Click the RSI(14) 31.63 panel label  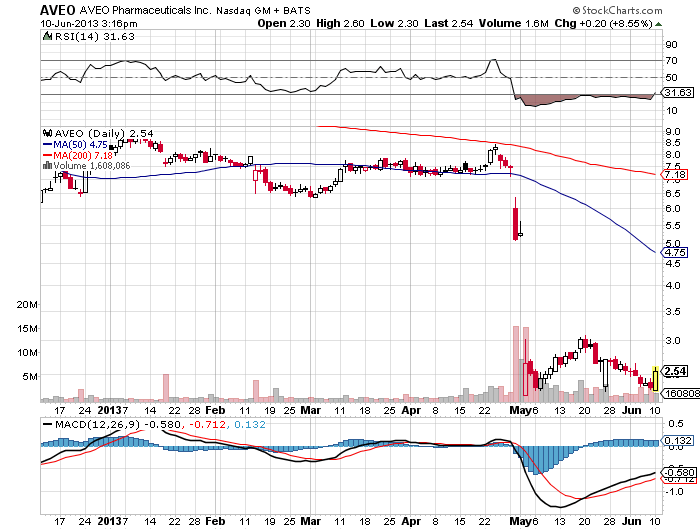tap(95, 37)
